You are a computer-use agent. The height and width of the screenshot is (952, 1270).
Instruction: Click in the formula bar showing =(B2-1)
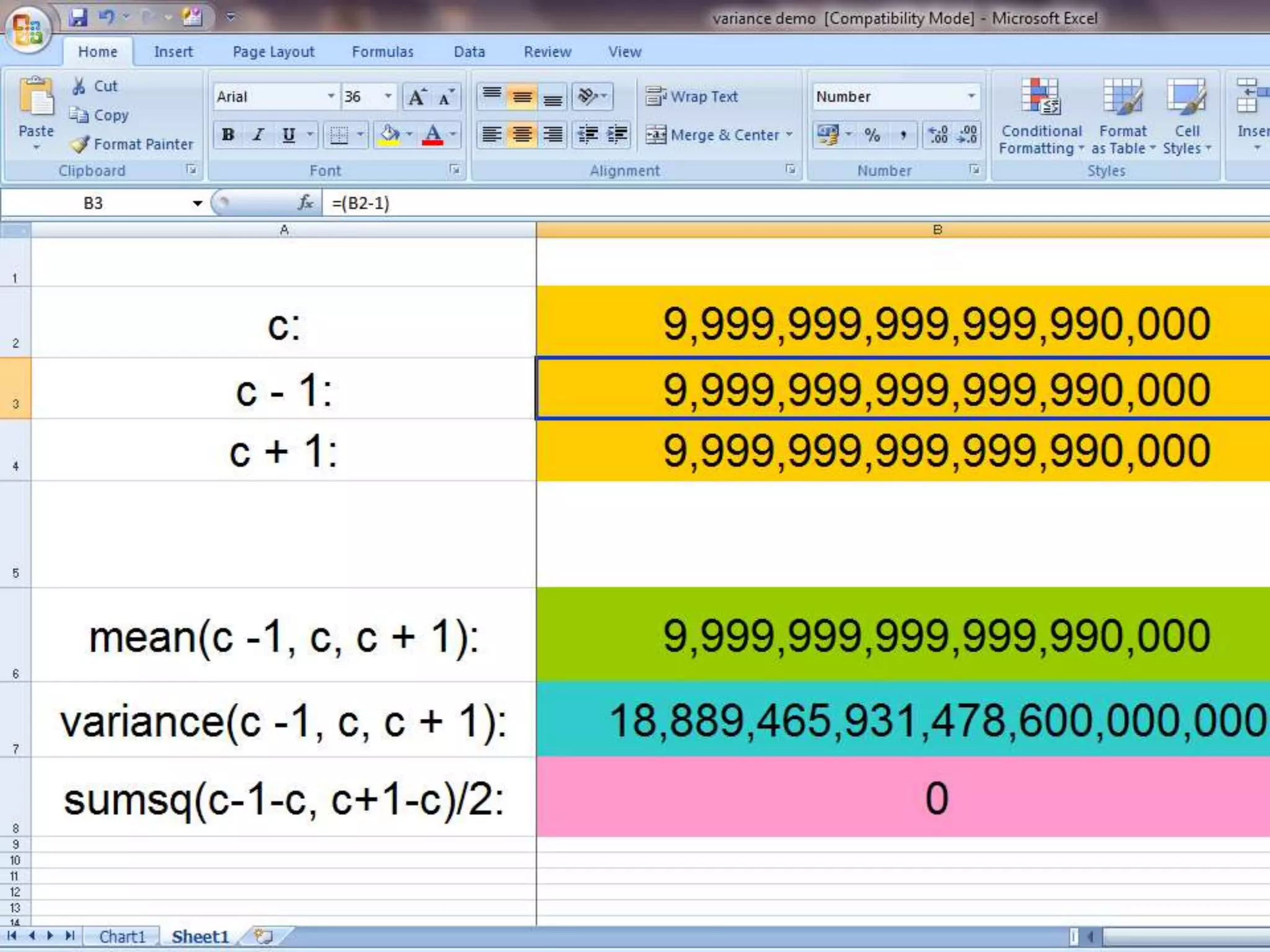(x=744, y=203)
